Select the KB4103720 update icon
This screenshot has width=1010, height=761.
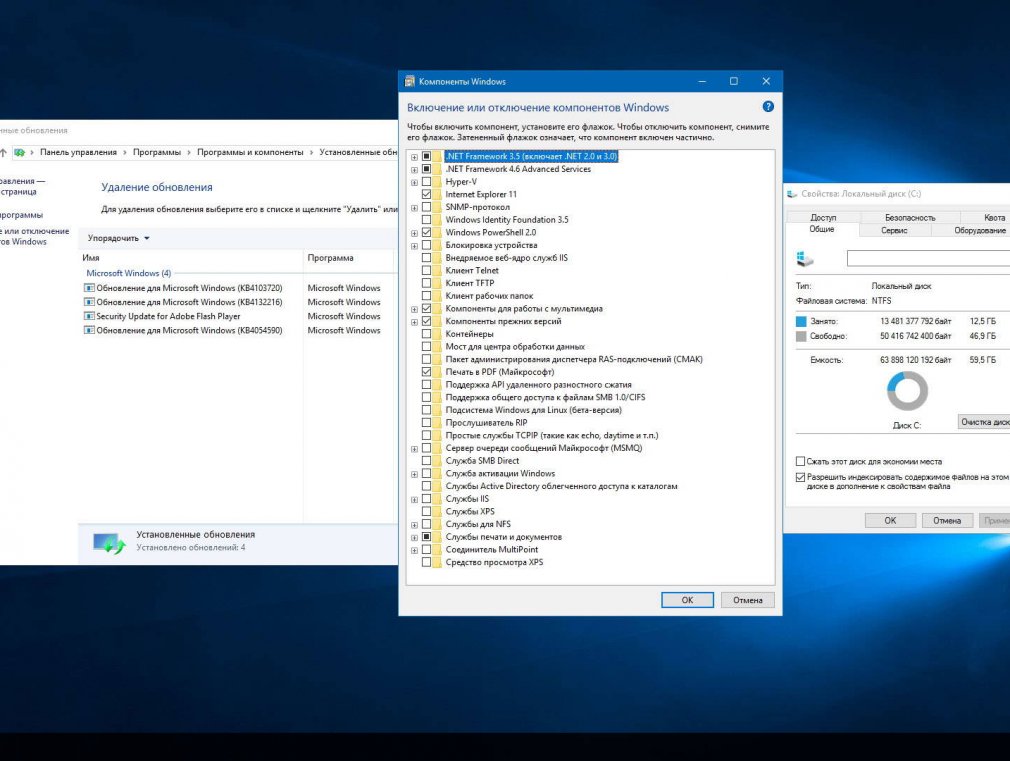click(x=90, y=288)
